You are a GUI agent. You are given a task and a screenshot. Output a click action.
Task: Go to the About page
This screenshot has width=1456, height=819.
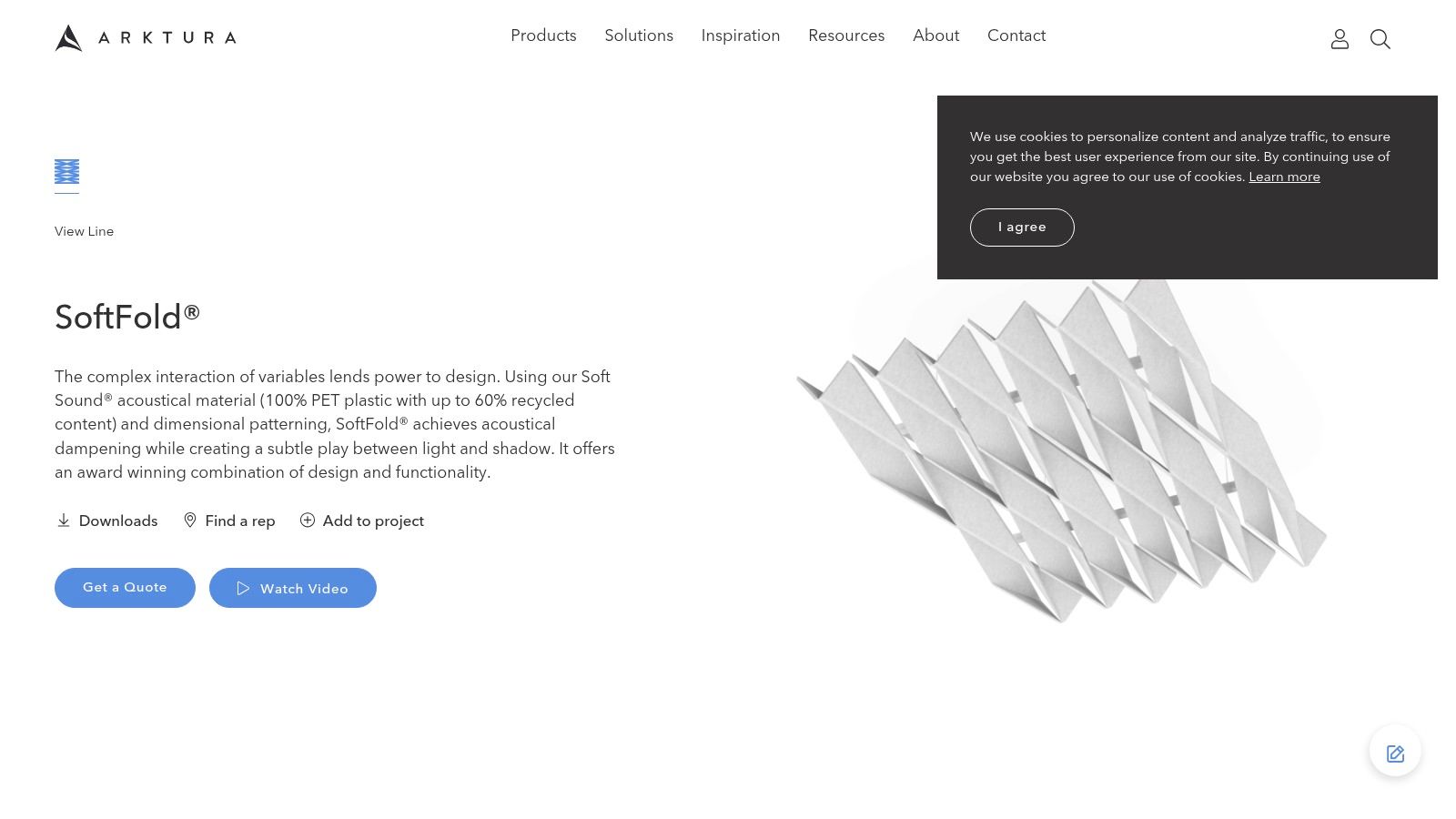[935, 35]
